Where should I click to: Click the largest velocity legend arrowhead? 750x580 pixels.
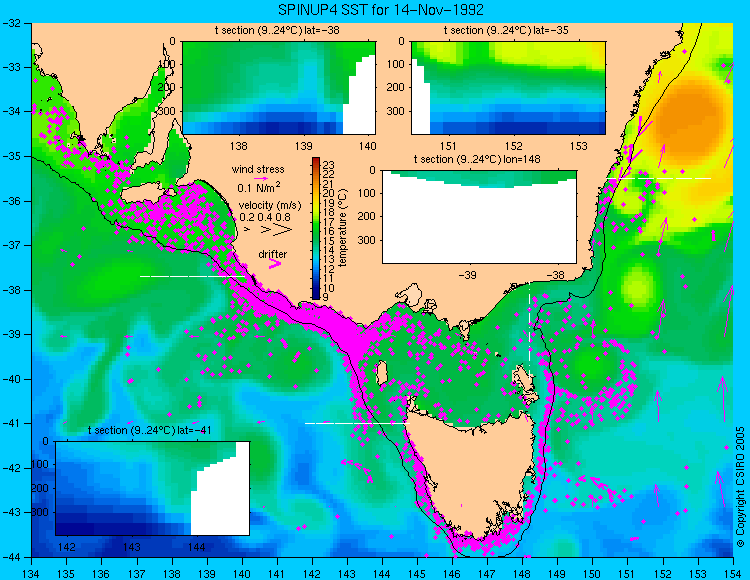tap(282, 230)
